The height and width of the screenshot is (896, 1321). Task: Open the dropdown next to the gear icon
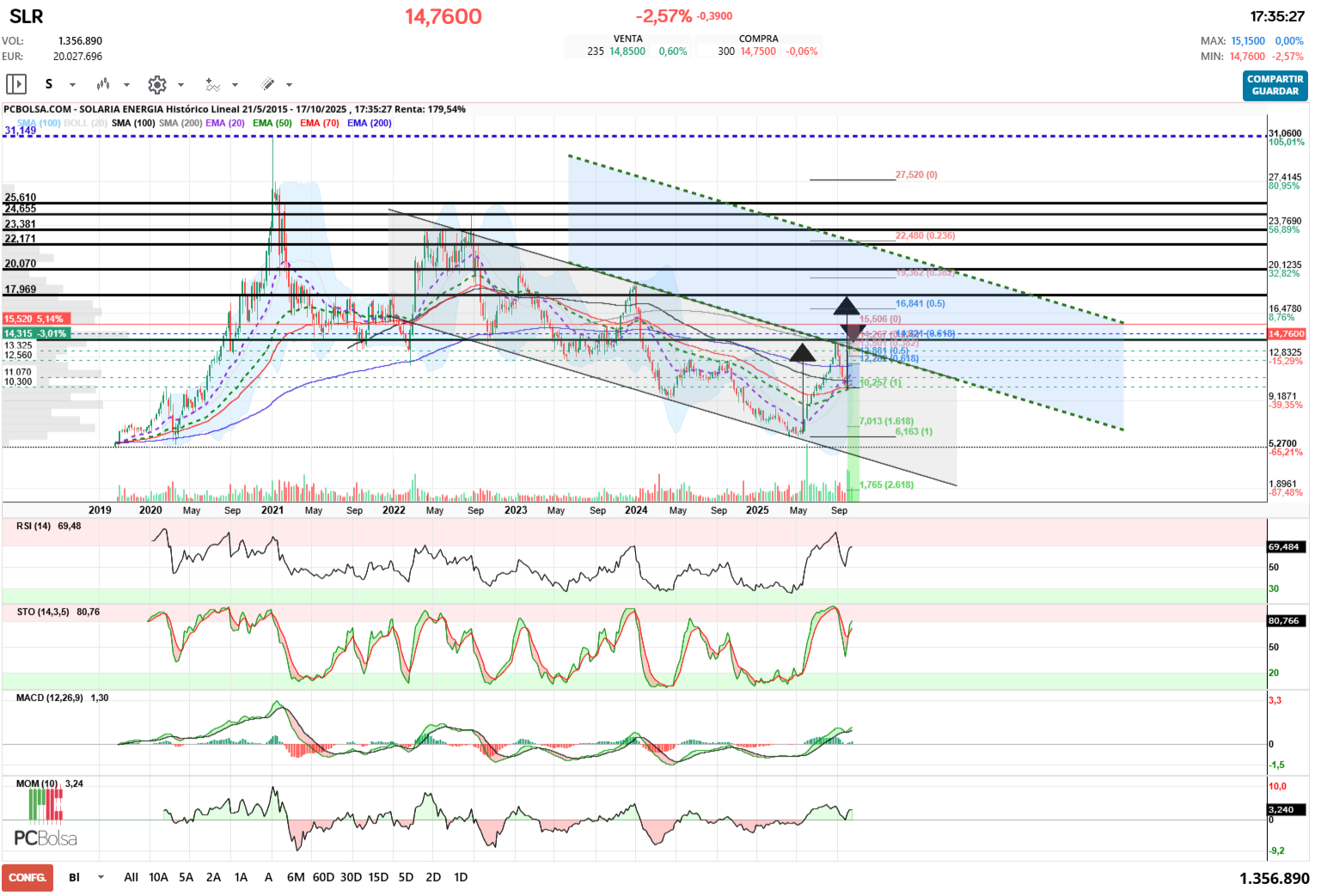point(180,84)
